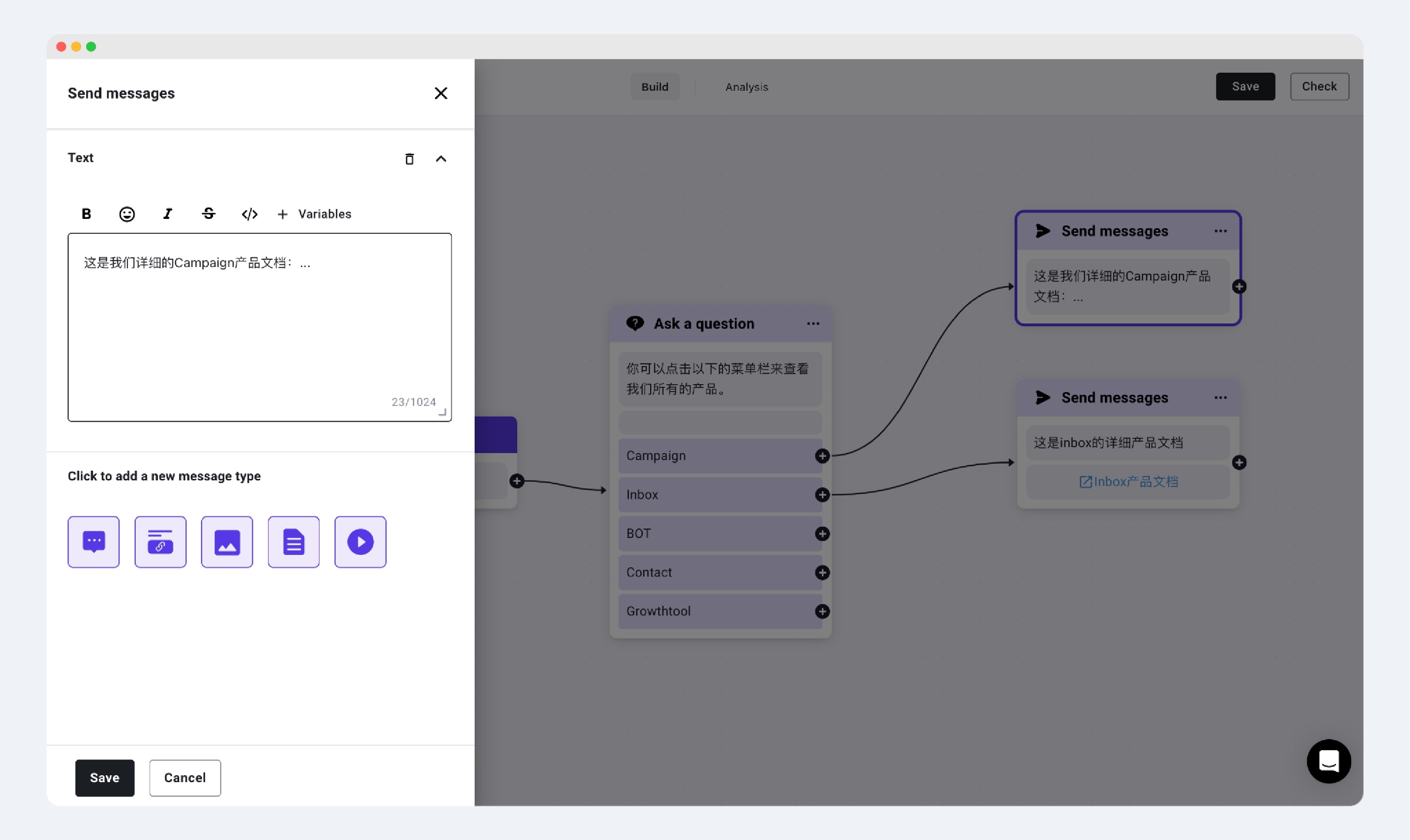Screen dimensions: 1410x840
Task: Insert inline code formatting
Action: [249, 214]
